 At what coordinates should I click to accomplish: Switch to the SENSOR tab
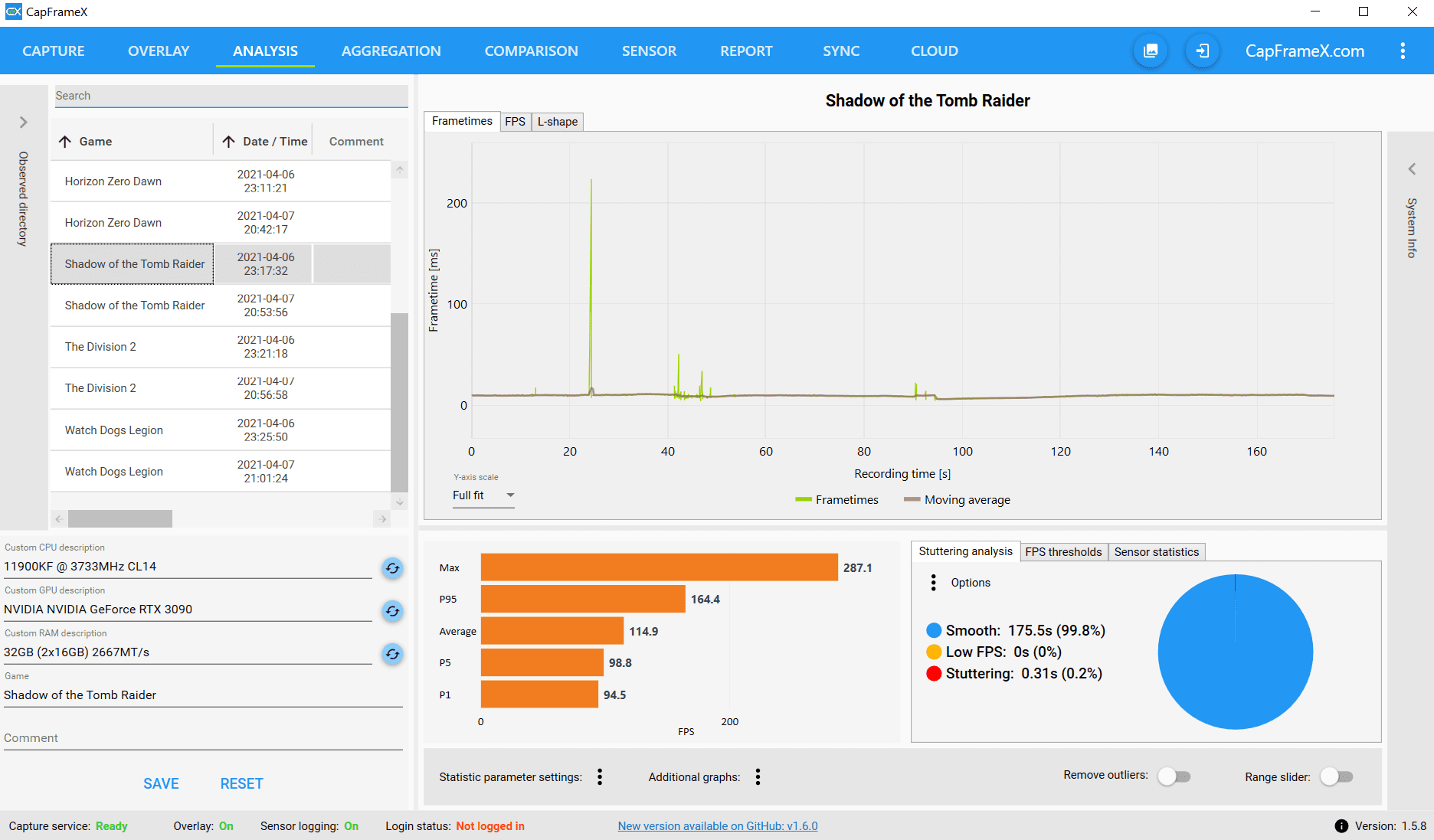(x=650, y=51)
